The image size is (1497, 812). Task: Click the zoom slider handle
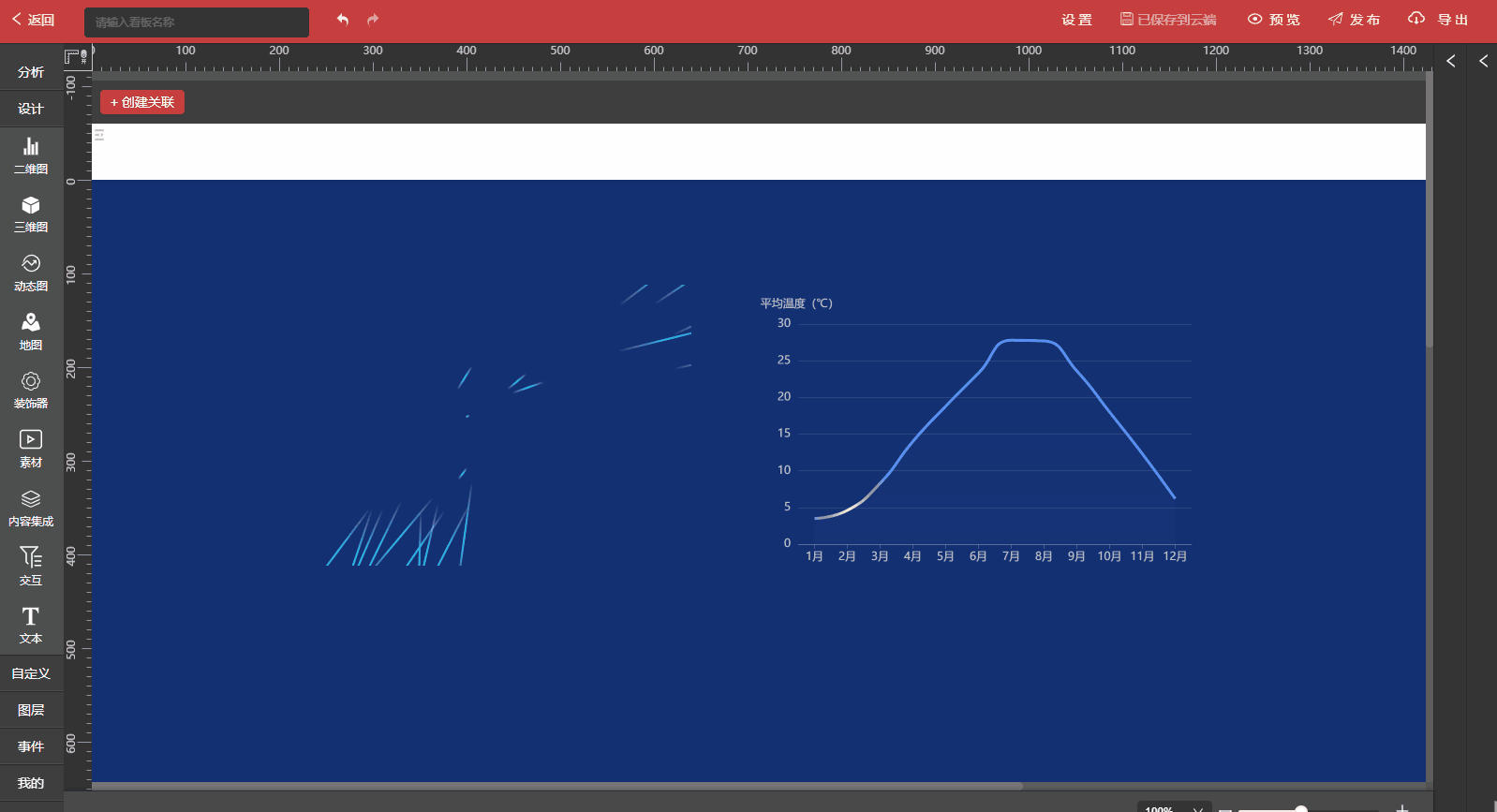1301,808
